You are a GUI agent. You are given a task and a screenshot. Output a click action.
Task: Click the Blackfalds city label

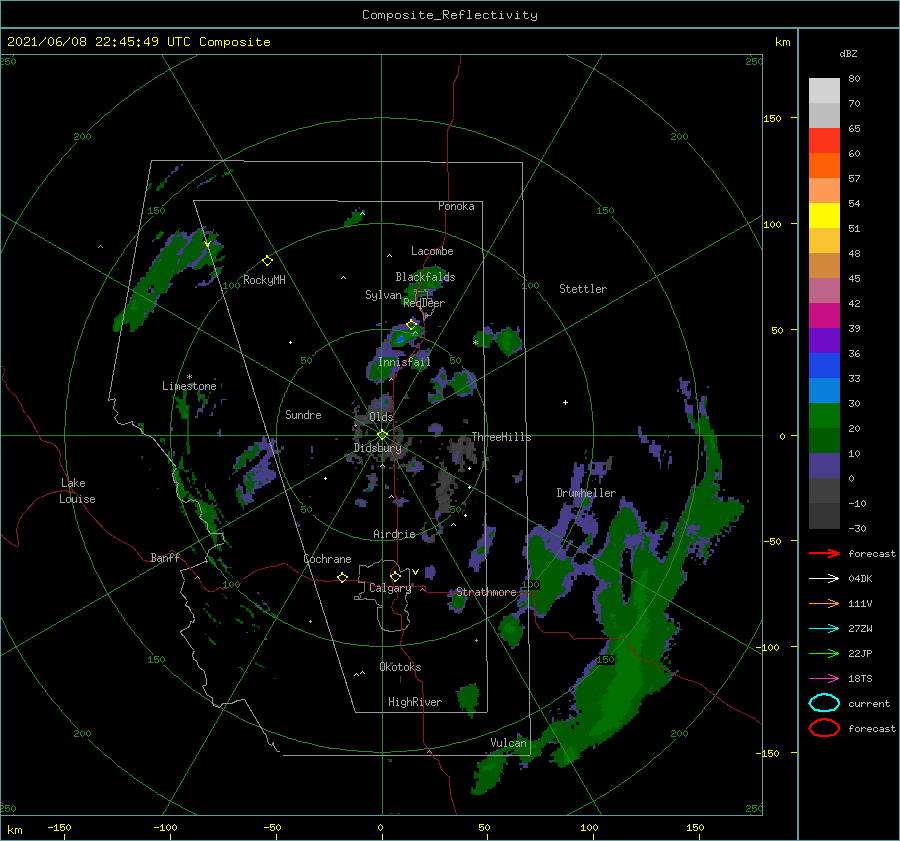pos(425,277)
